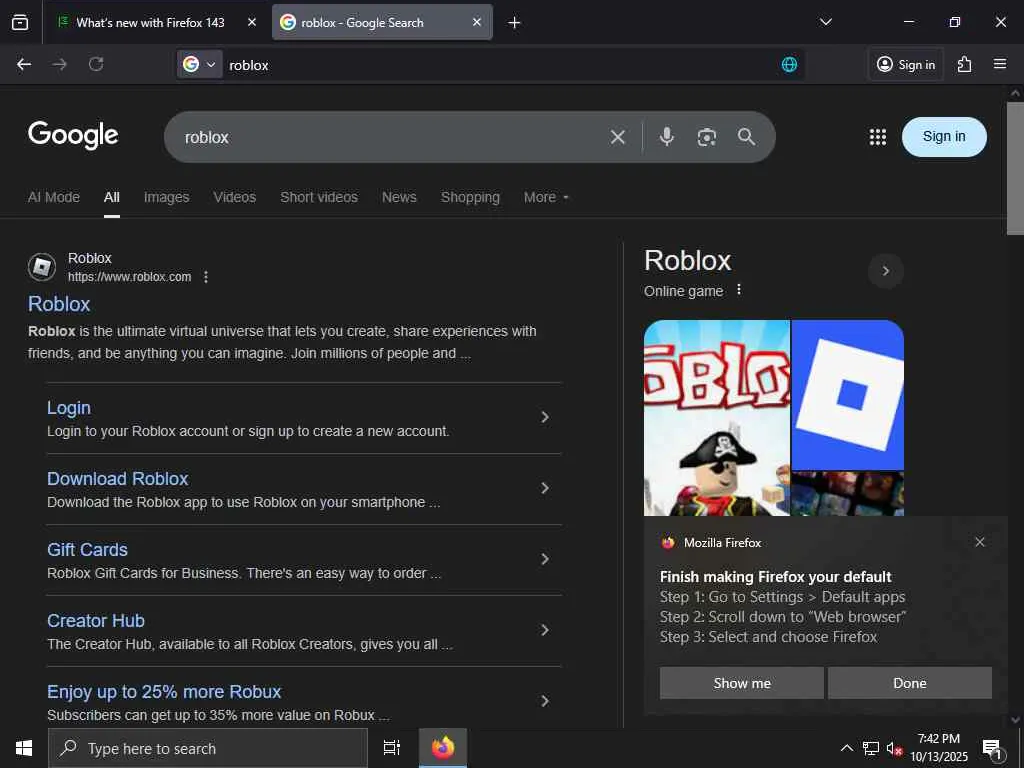Go back to previous page
The width and height of the screenshot is (1024, 768).
coord(24,64)
